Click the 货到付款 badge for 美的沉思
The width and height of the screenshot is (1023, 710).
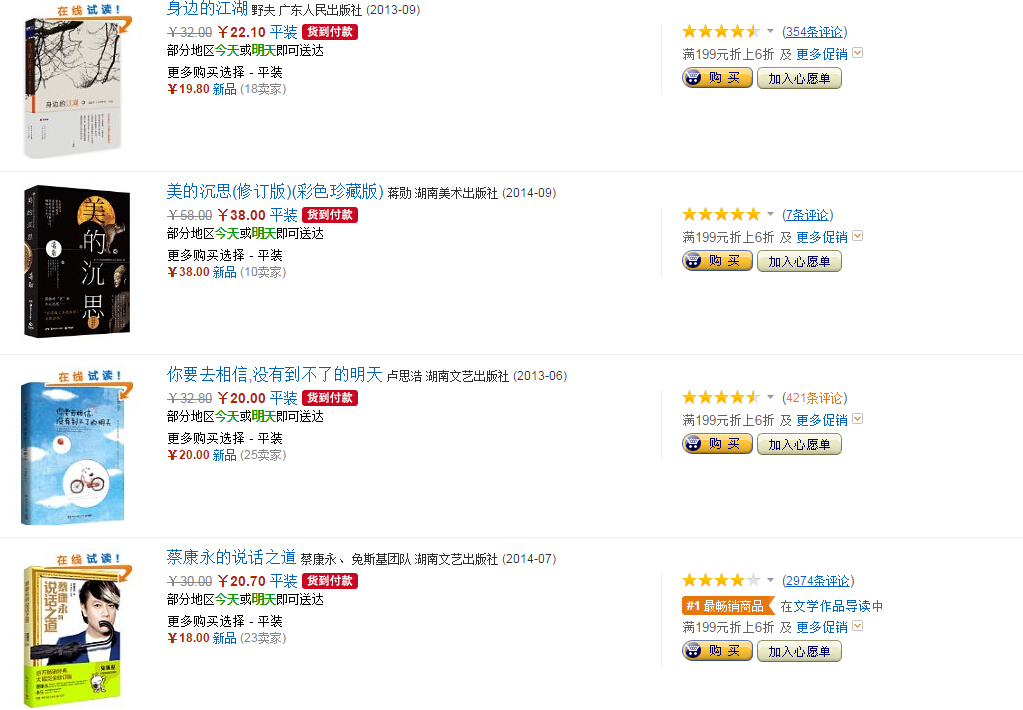[x=330, y=215]
